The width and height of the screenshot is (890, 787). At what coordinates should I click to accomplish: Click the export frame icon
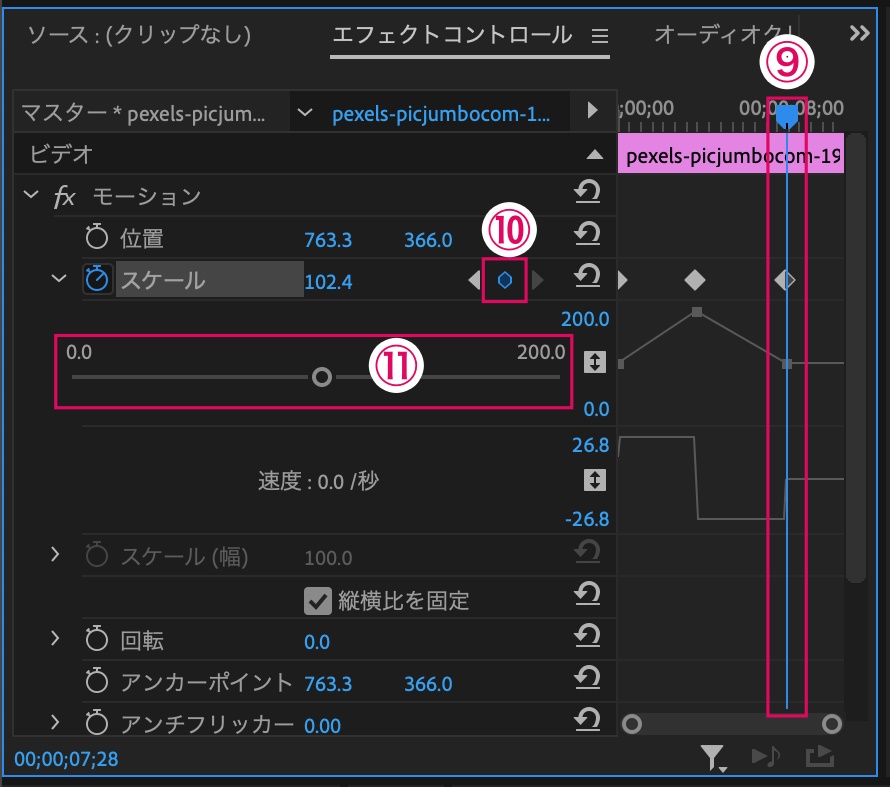820,756
